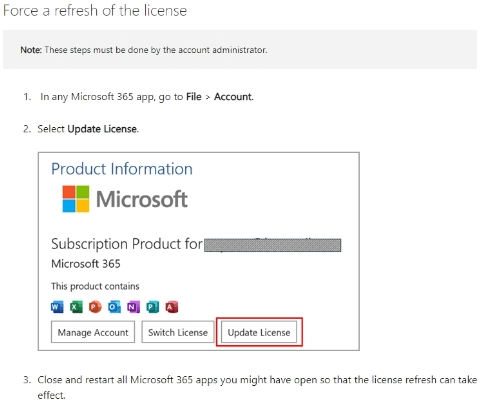This screenshot has height=402, width=480.
Task: Click the Microsoft wordmark text
Action: (142, 199)
